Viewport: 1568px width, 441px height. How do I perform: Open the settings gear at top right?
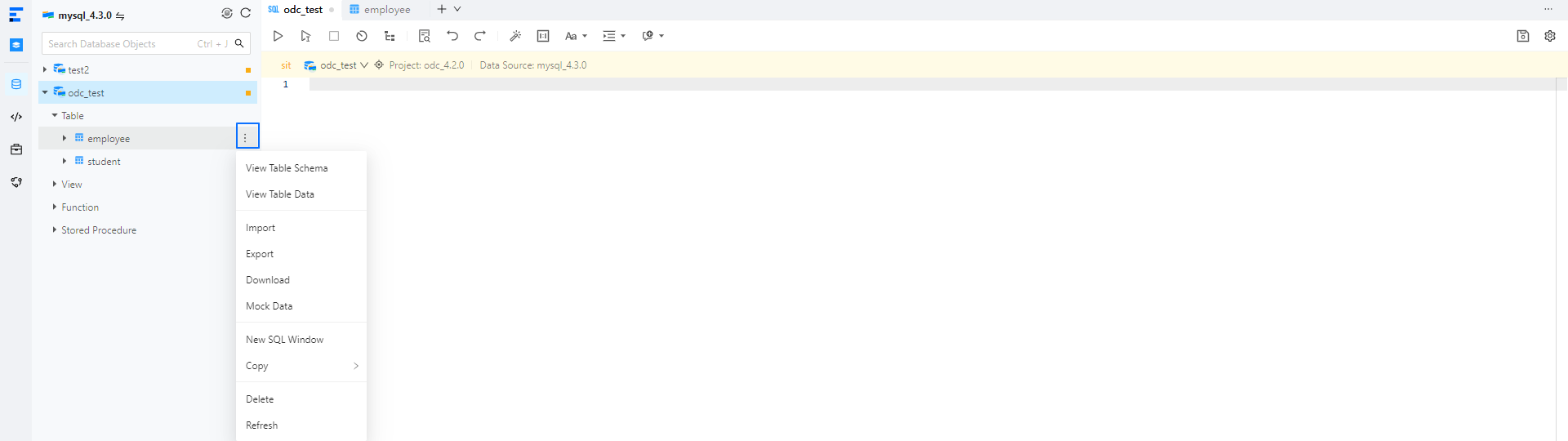click(1550, 36)
